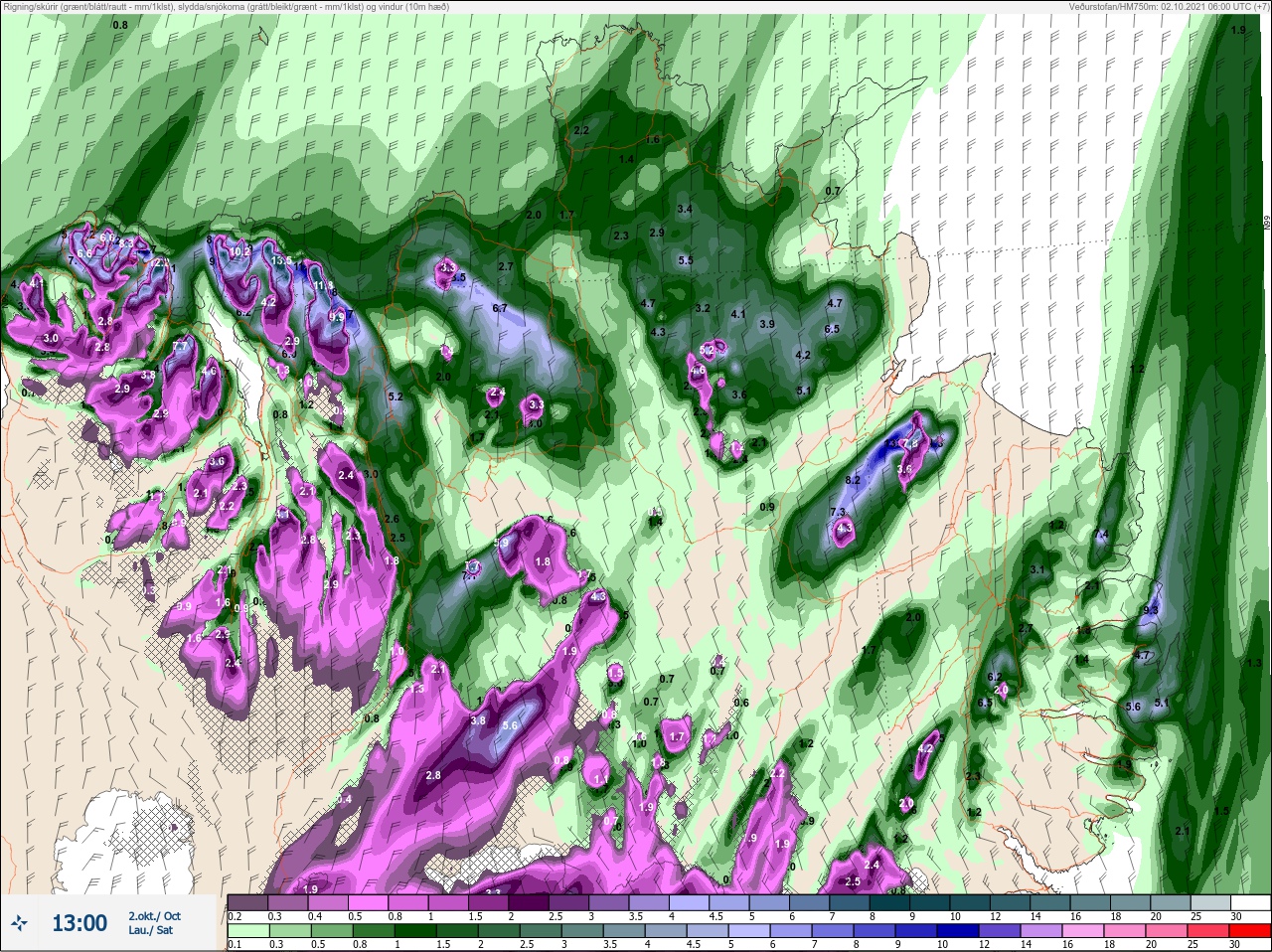Select the bright pink 0.5–0.8 swatch in upper legend row

click(x=369, y=902)
